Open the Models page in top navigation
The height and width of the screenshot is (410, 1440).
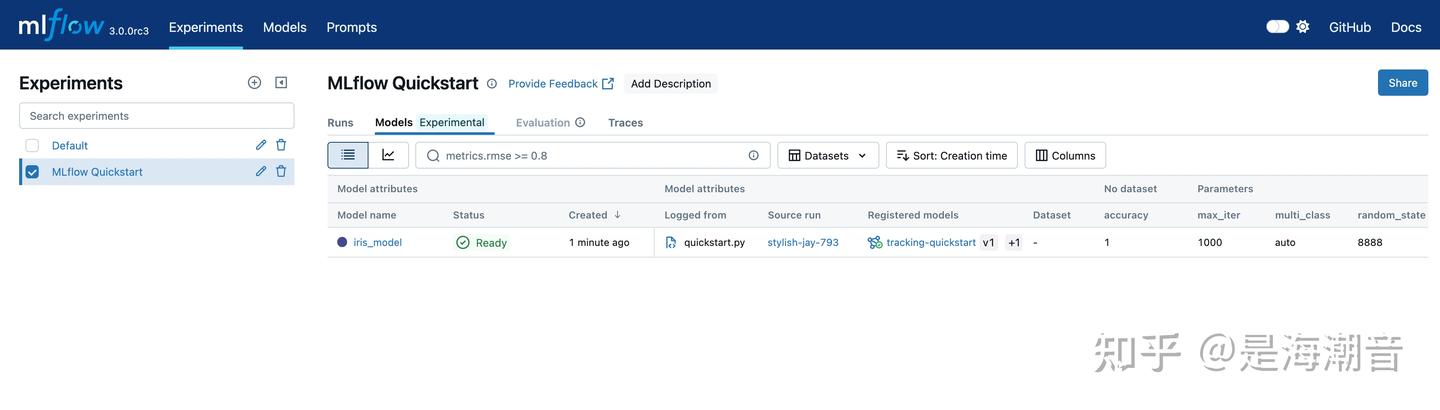click(285, 27)
